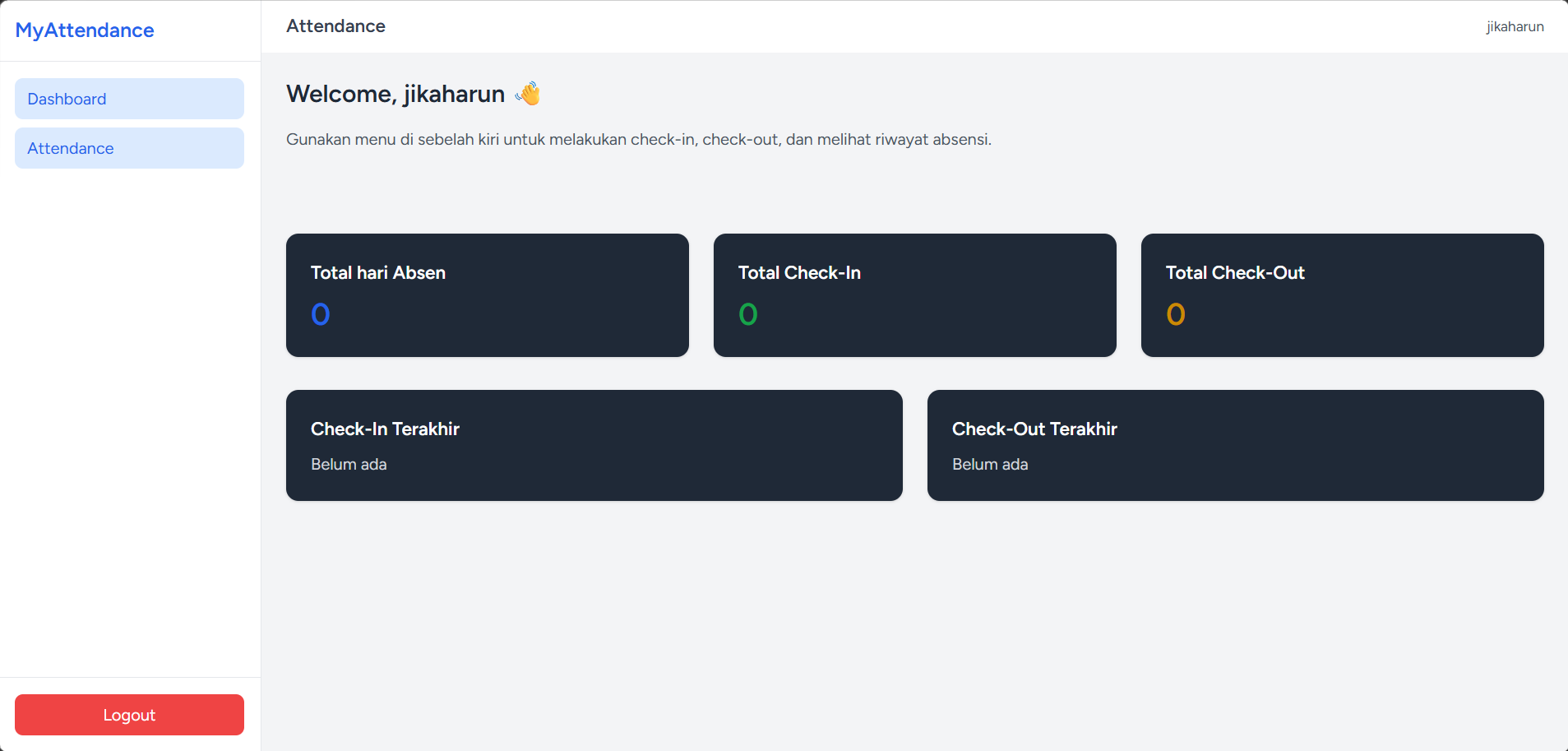The height and width of the screenshot is (751, 1568).
Task: Click the orange zero check-out count
Action: tap(1176, 314)
